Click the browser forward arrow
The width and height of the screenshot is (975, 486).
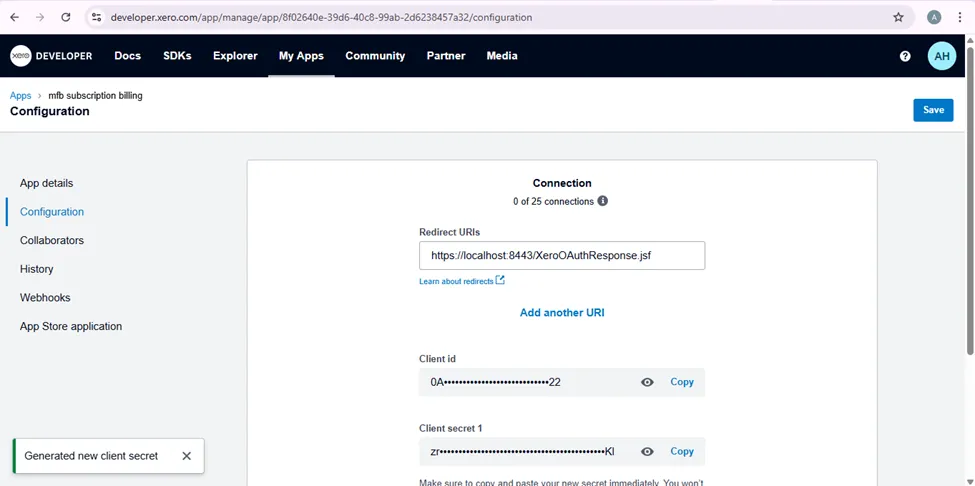(x=40, y=17)
